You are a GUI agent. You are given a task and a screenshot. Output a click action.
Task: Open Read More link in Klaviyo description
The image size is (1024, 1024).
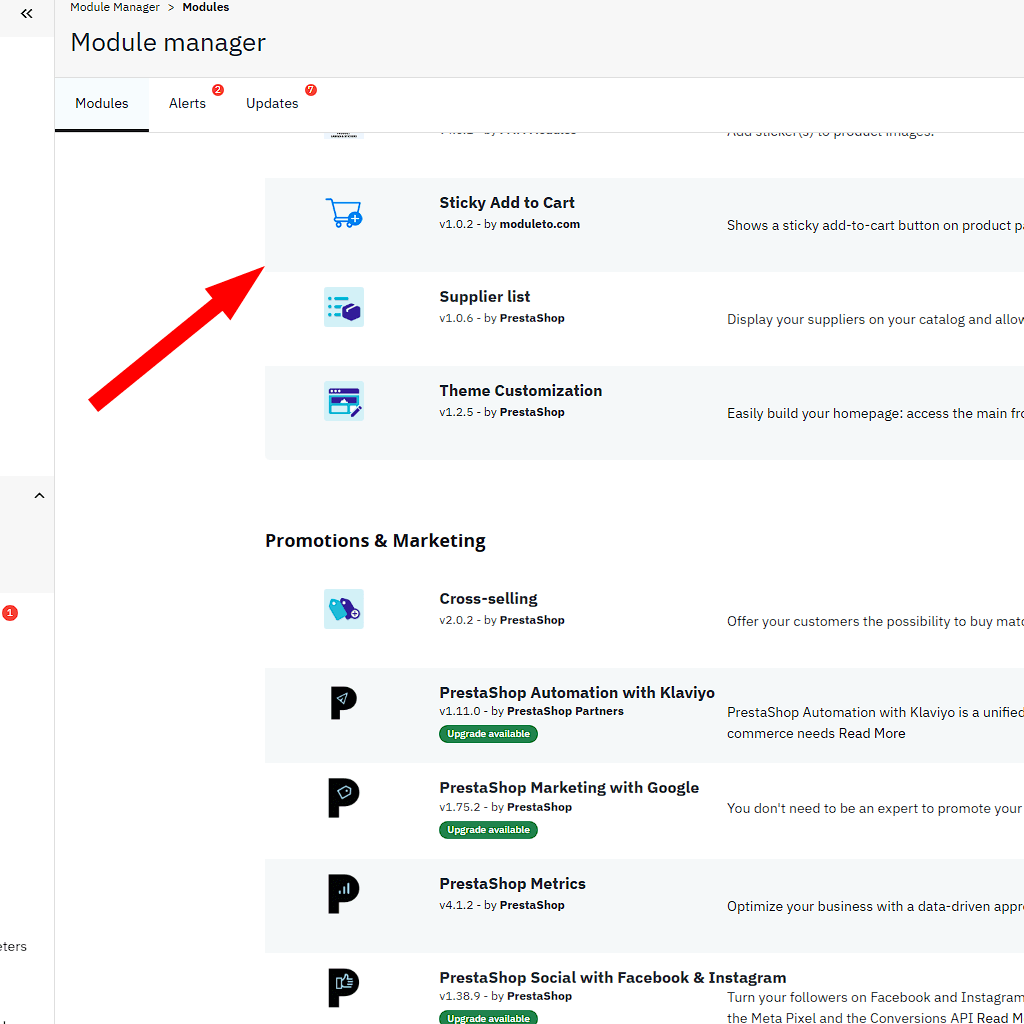872,733
